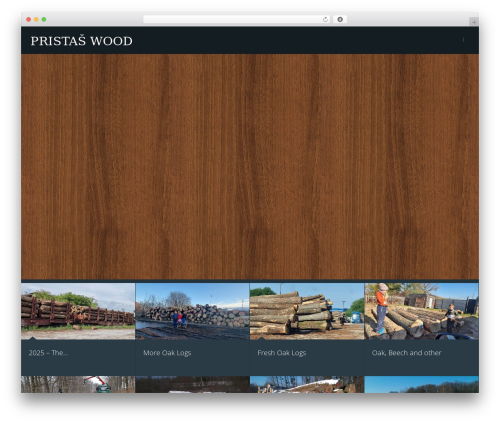Click the green maximize window button
Image resolution: width=500 pixels, height=423 pixels.
44,19
